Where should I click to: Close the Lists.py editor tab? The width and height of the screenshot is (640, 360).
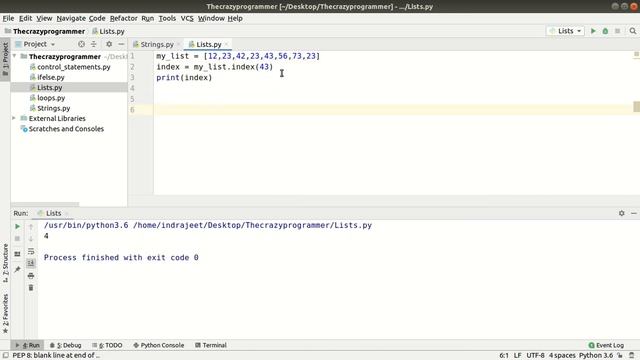click(227, 44)
